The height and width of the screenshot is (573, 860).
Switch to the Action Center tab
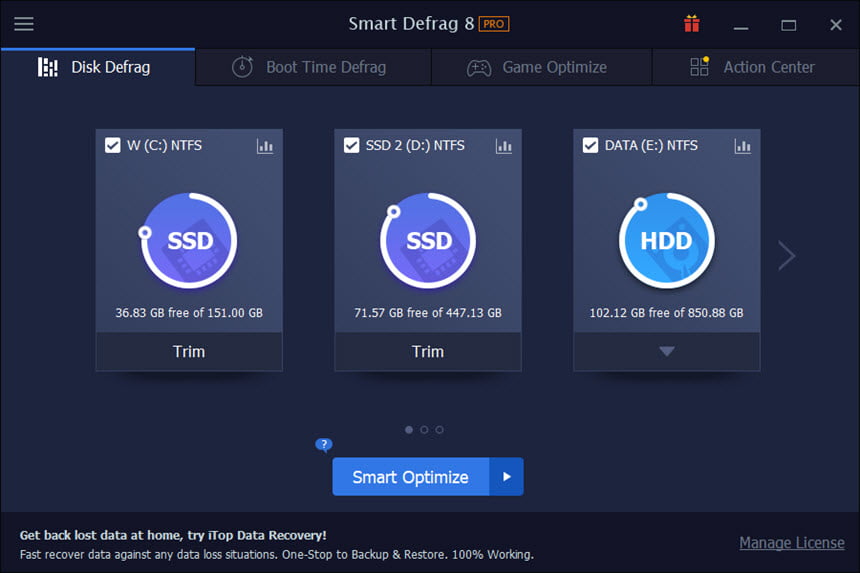coord(756,67)
